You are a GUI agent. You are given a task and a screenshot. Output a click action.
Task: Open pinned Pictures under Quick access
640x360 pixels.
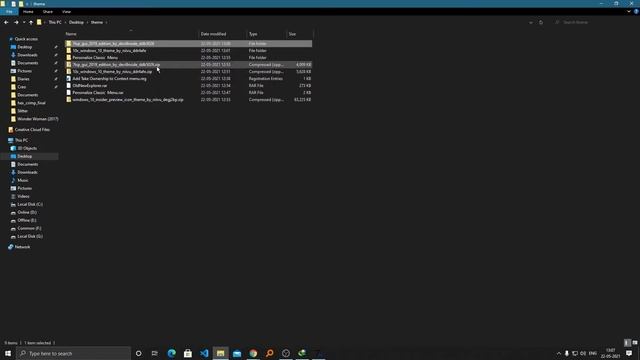coord(24,71)
